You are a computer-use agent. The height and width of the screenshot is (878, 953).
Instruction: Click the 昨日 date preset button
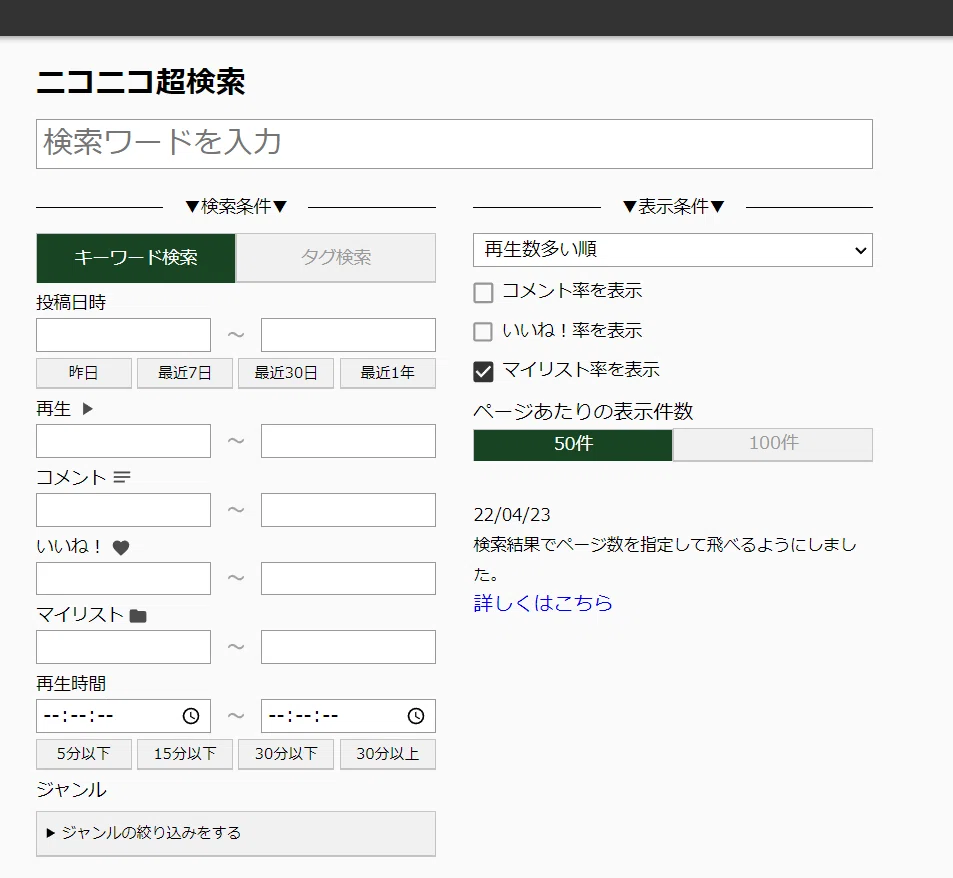click(x=84, y=372)
